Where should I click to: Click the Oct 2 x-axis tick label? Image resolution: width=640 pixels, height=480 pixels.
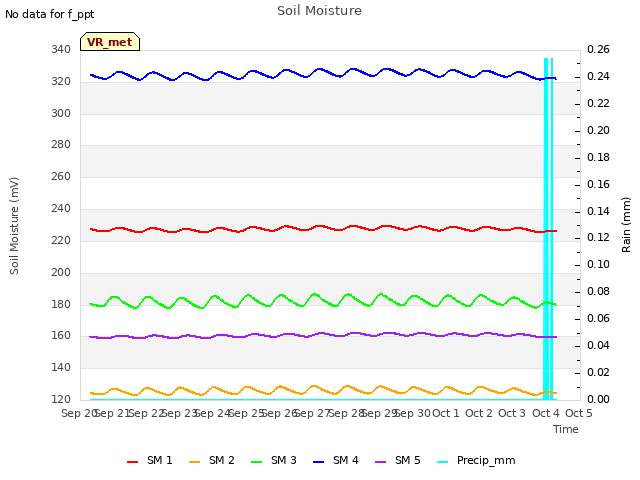(x=479, y=413)
